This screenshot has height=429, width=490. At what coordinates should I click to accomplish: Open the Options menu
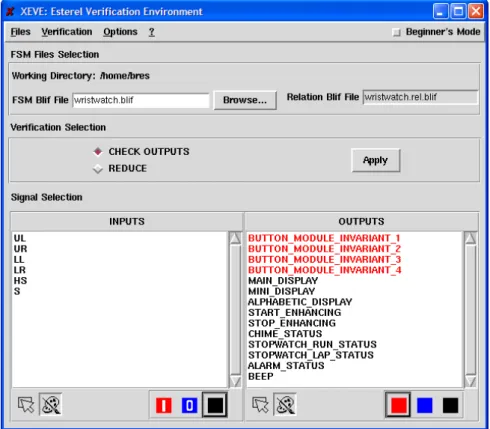pyautogui.click(x=120, y=32)
